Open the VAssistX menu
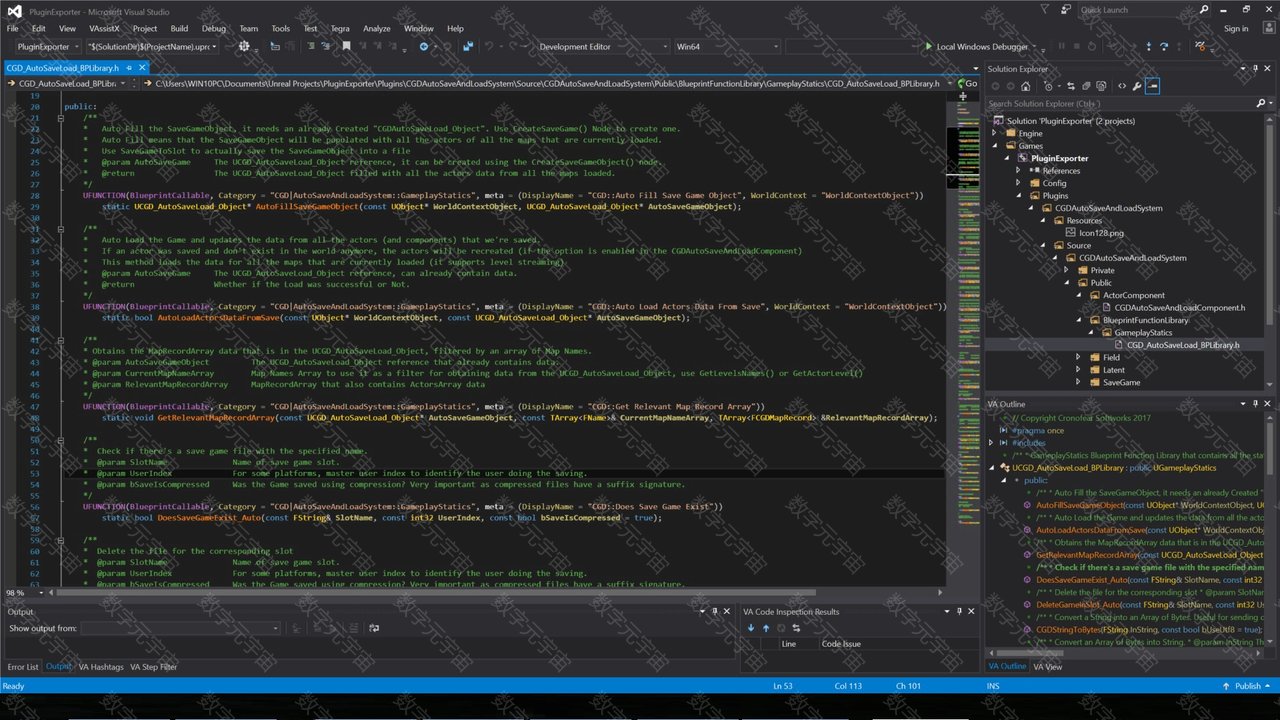The image size is (1280, 720). (x=104, y=29)
